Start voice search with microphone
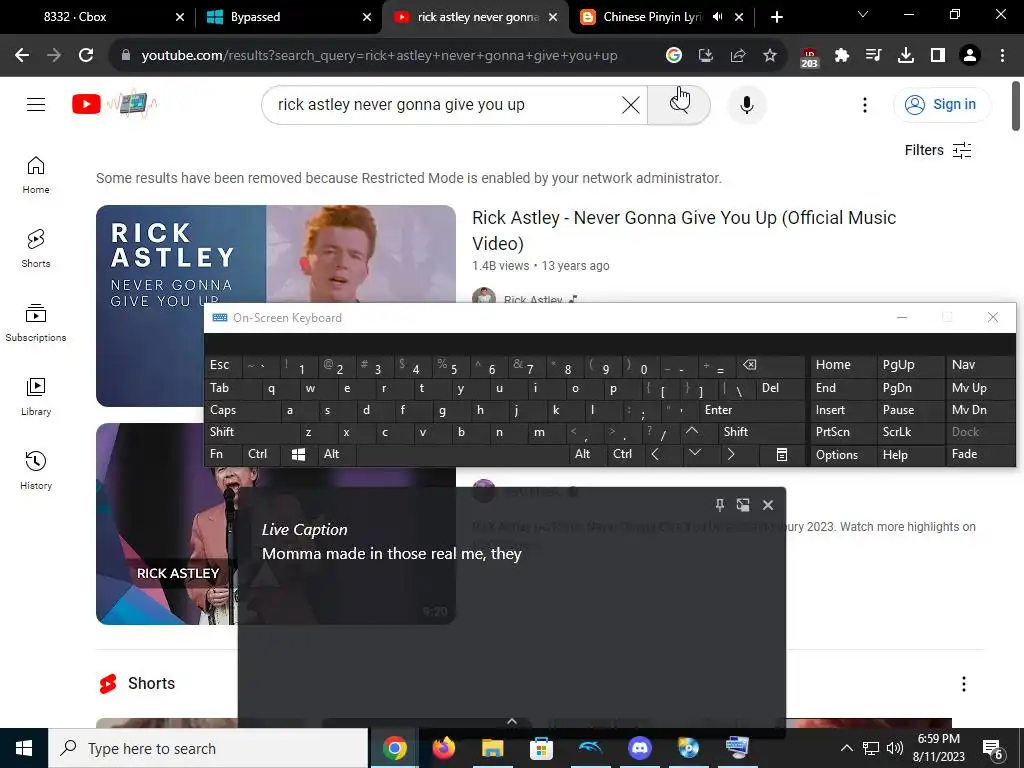Viewport: 1024px width, 768px height. coord(746,104)
